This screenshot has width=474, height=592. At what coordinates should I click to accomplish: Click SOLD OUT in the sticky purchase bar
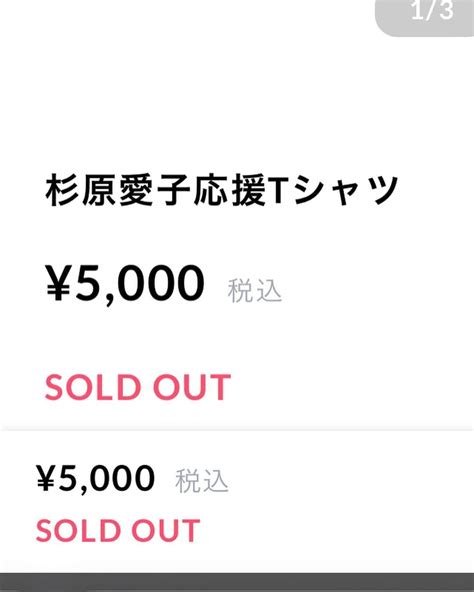pyautogui.click(x=118, y=530)
